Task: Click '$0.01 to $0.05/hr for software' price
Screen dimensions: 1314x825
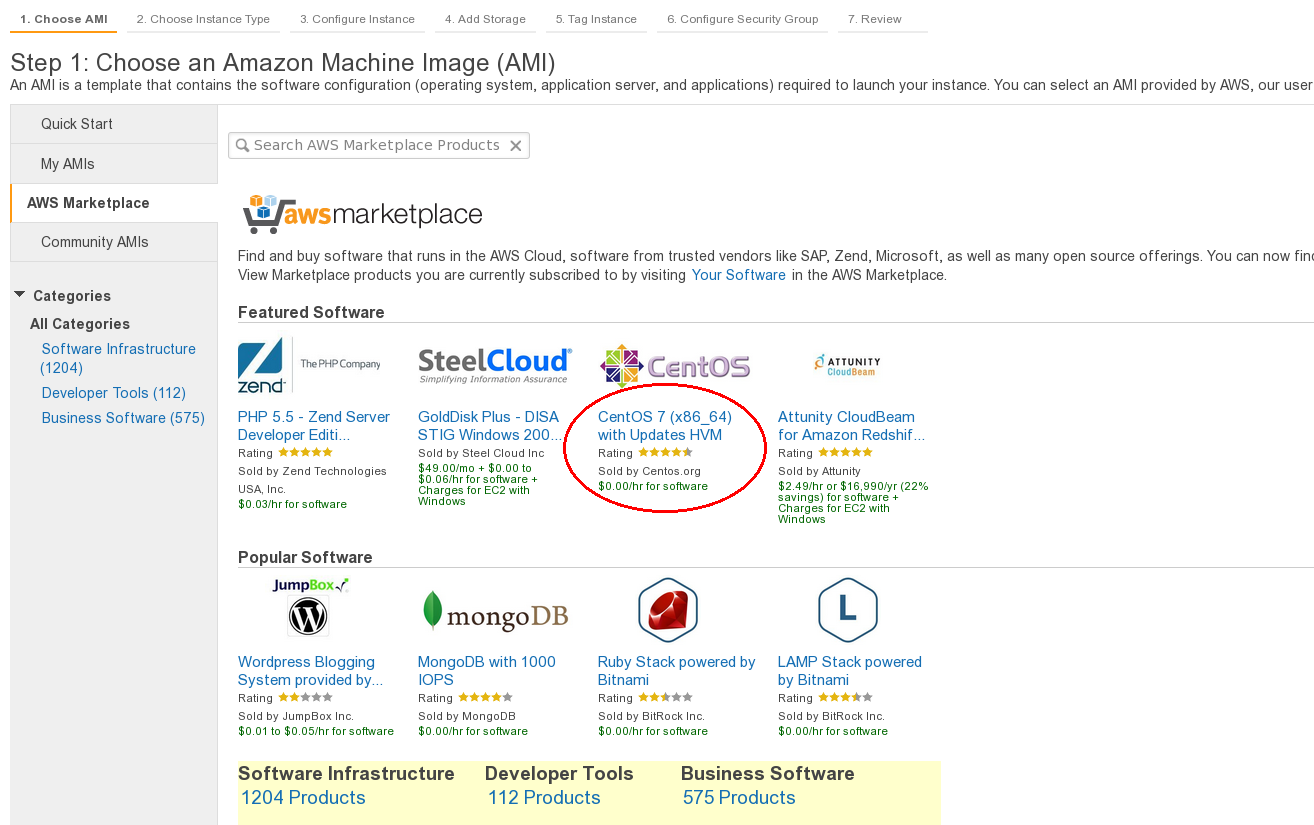Action: point(316,731)
